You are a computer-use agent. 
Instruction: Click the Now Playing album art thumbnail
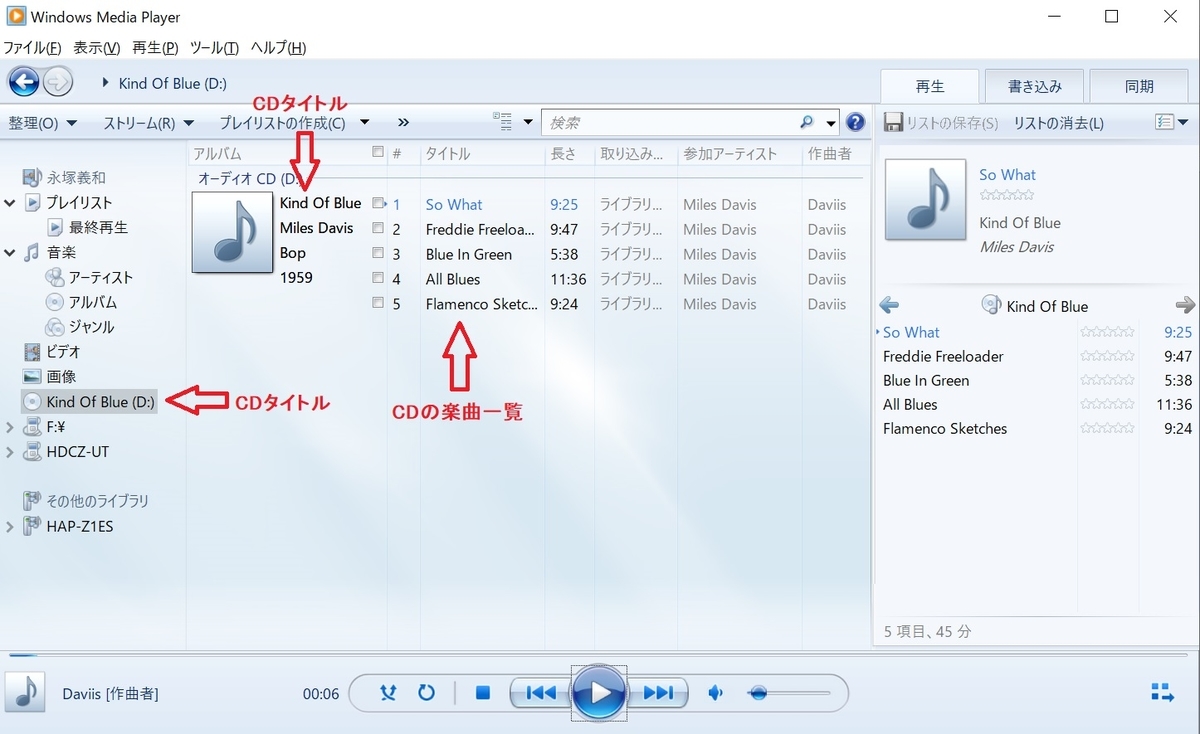coord(926,200)
